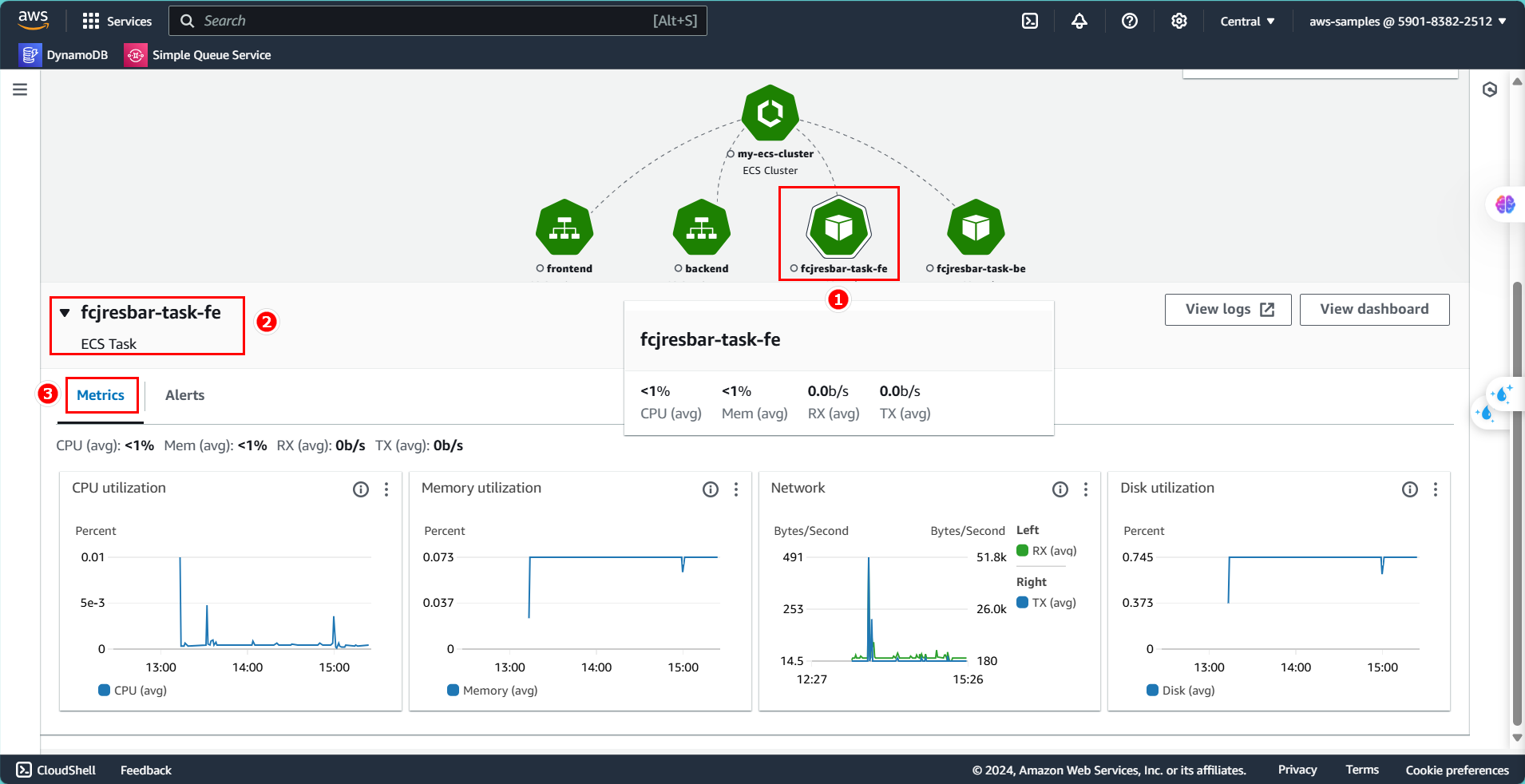Toggle the TX (avg) legend swatch
Image resolution: width=1525 pixels, height=784 pixels.
pos(1022,602)
